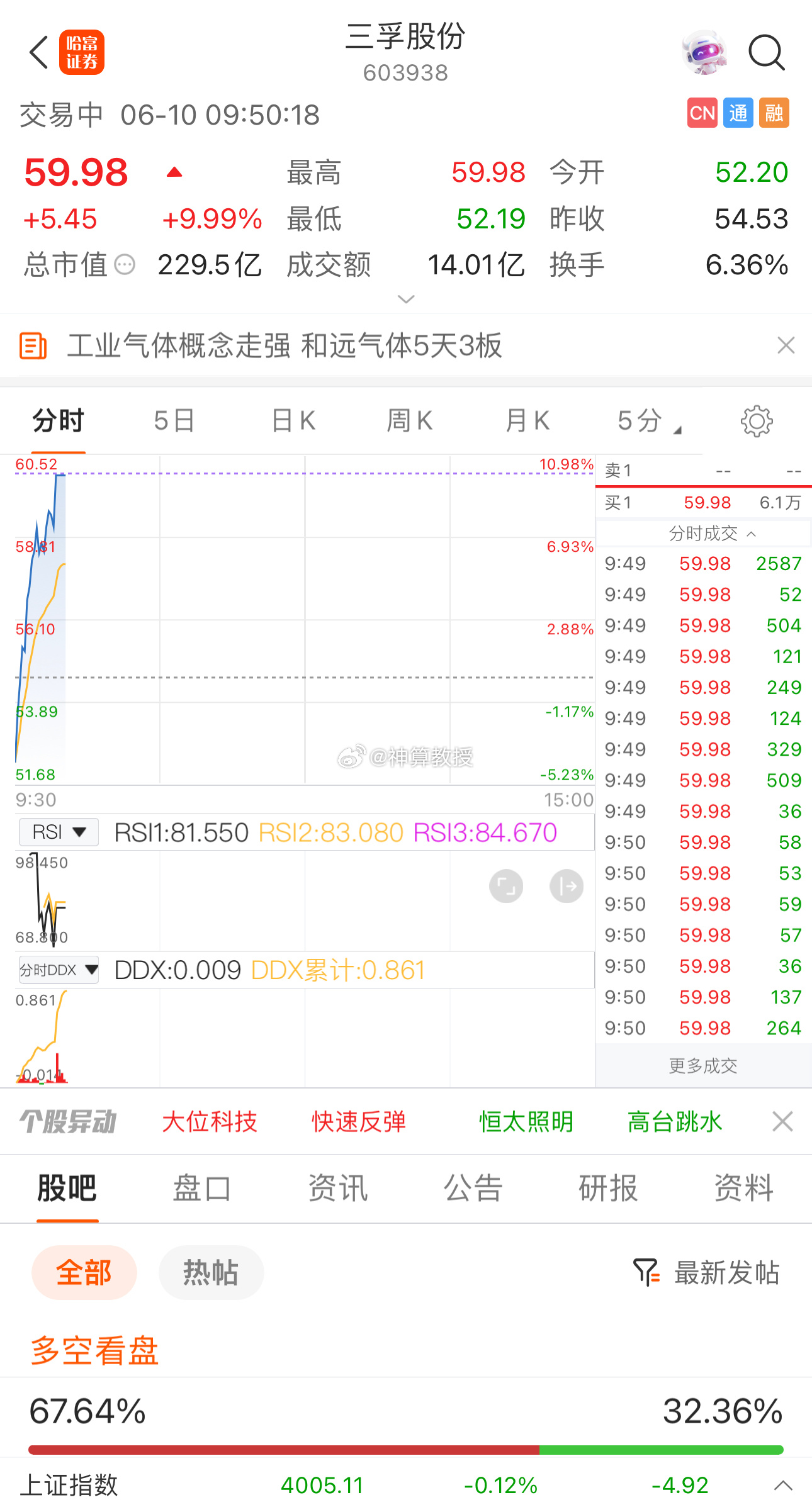The width and height of the screenshot is (812, 1512).
Task: Tap the DDX indicator sub-chart
Action: pyautogui.click(x=305, y=1037)
